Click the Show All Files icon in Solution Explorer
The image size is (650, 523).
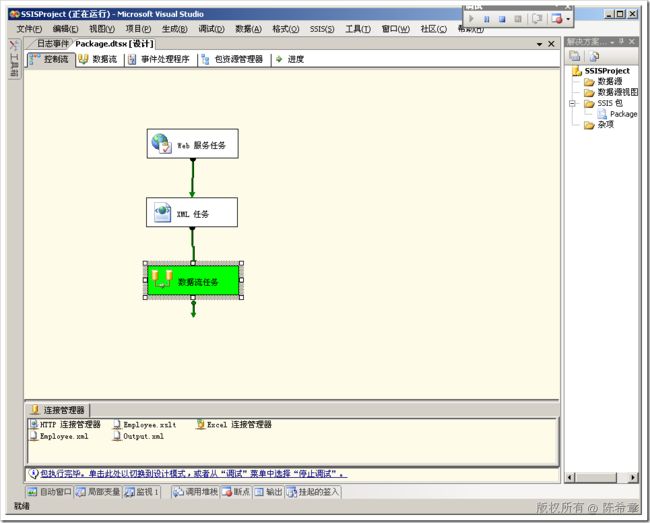coord(594,56)
